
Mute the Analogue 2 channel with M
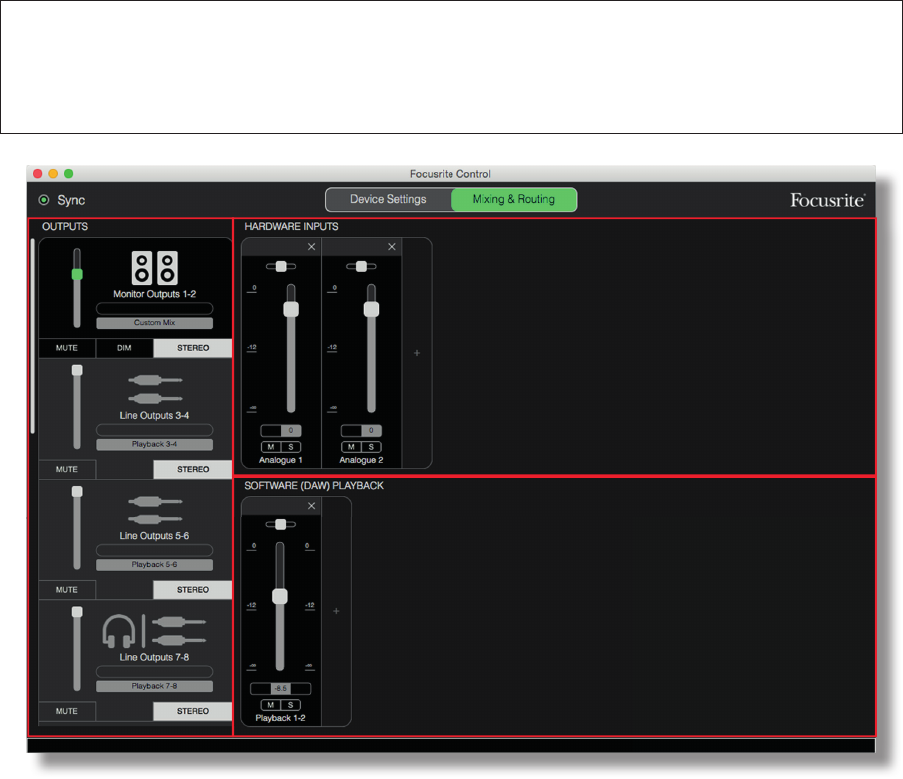tap(351, 447)
